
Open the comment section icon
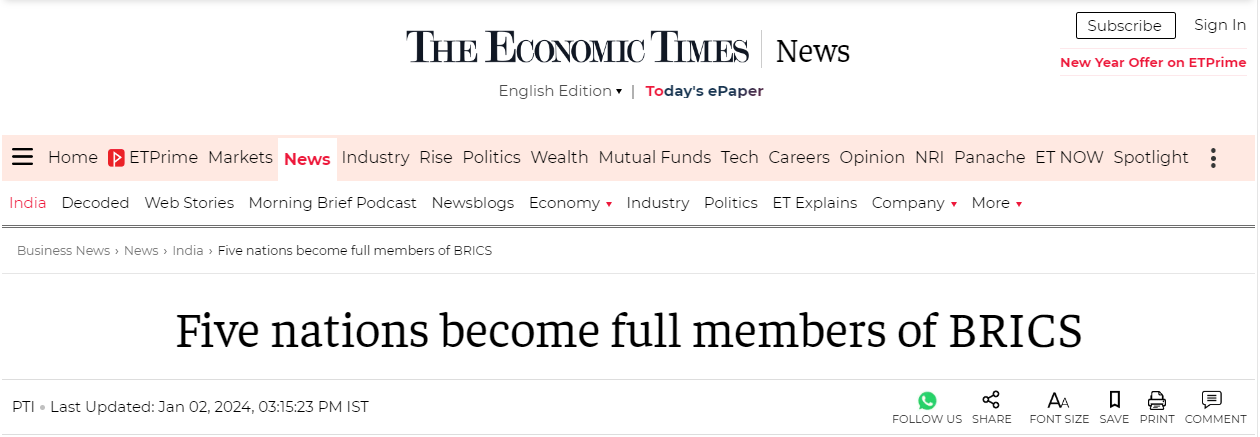click(1211, 401)
